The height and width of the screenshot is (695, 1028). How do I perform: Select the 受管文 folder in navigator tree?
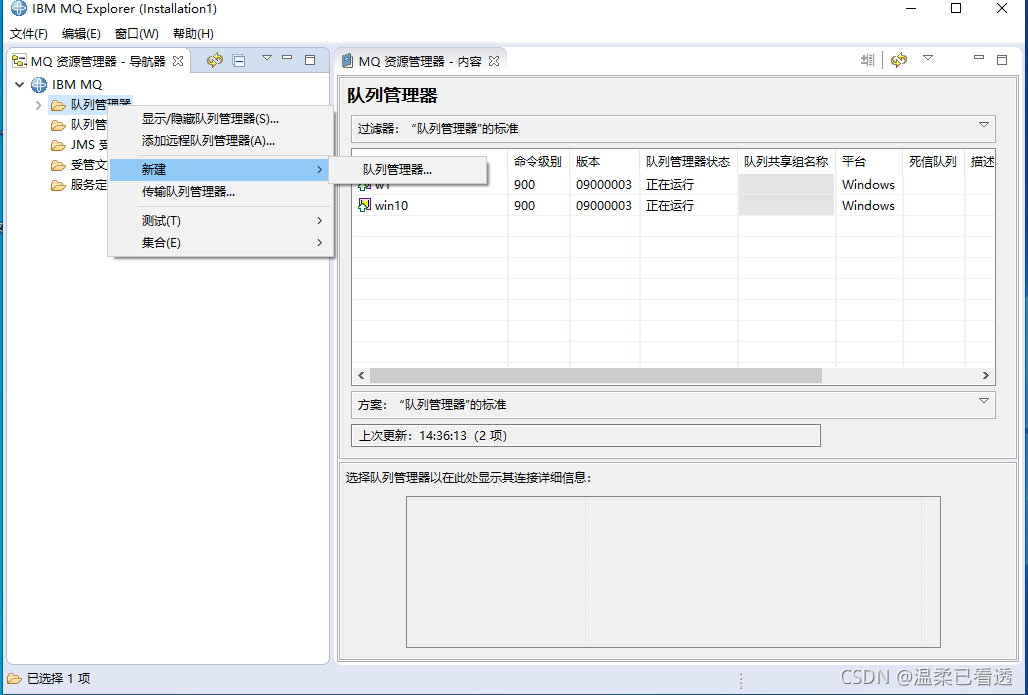point(79,165)
